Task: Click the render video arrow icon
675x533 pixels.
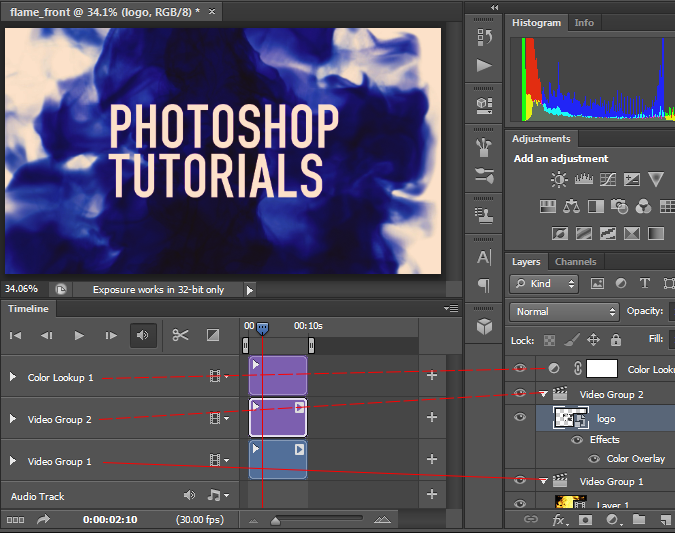Action: [44, 519]
